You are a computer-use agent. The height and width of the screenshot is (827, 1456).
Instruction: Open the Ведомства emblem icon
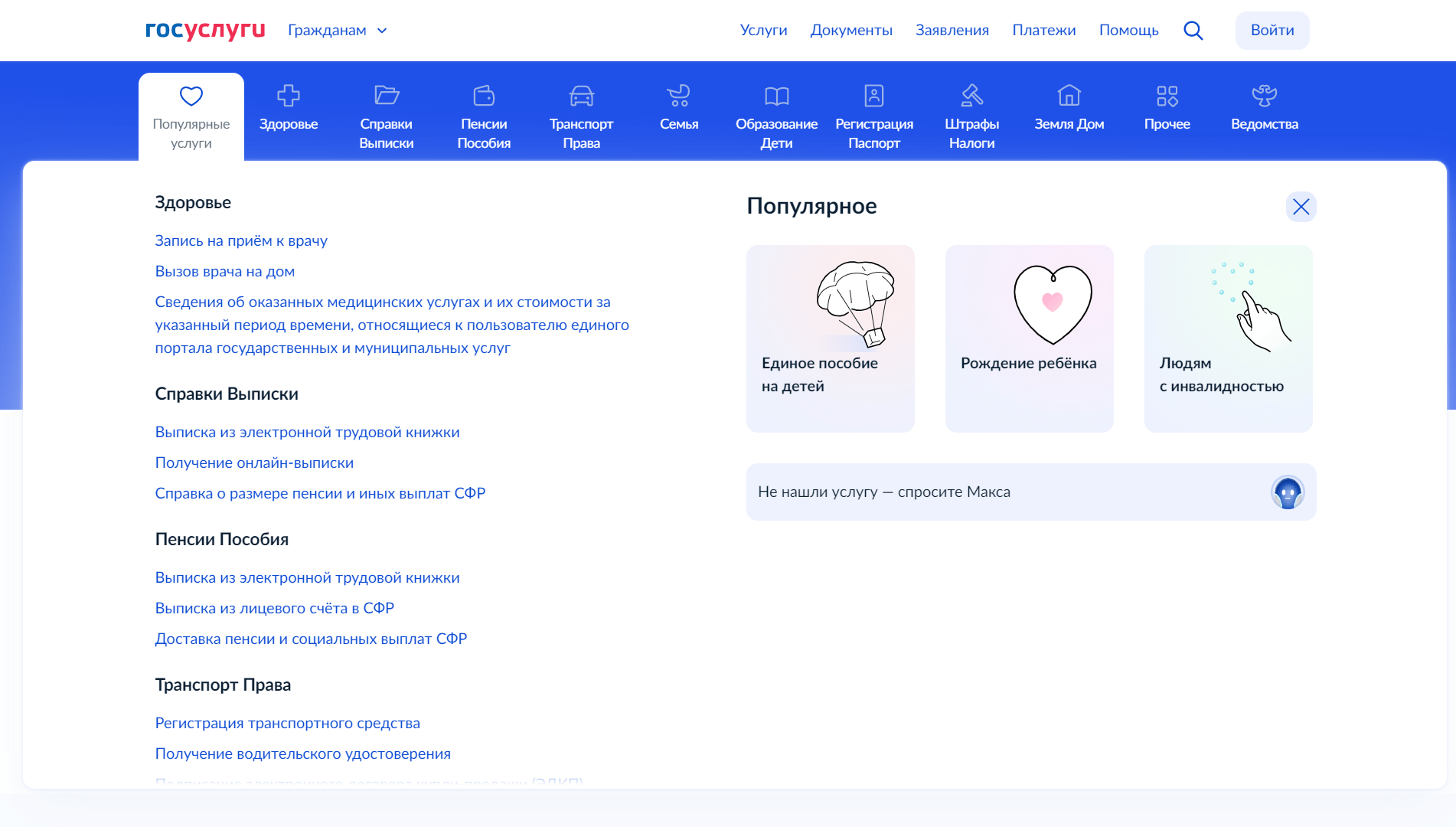(1264, 96)
